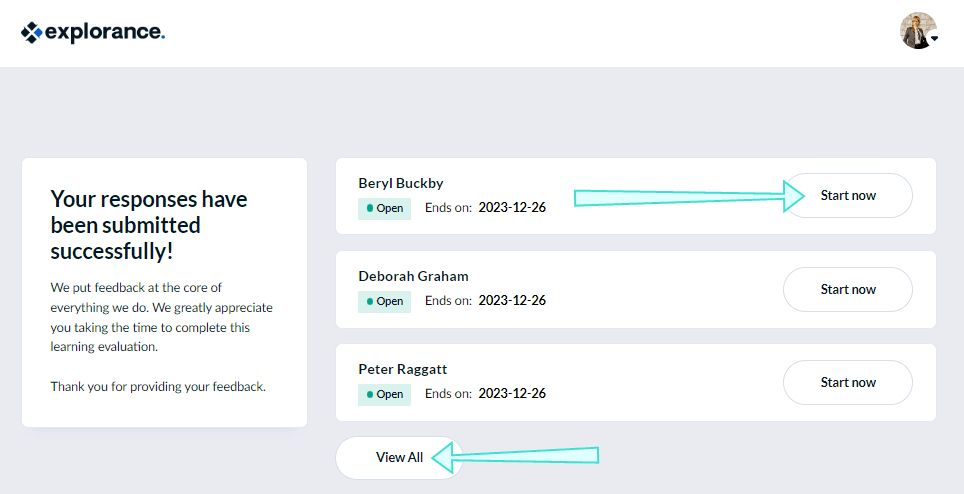
Task: Click the Beryl Buckby name
Action: (x=401, y=183)
